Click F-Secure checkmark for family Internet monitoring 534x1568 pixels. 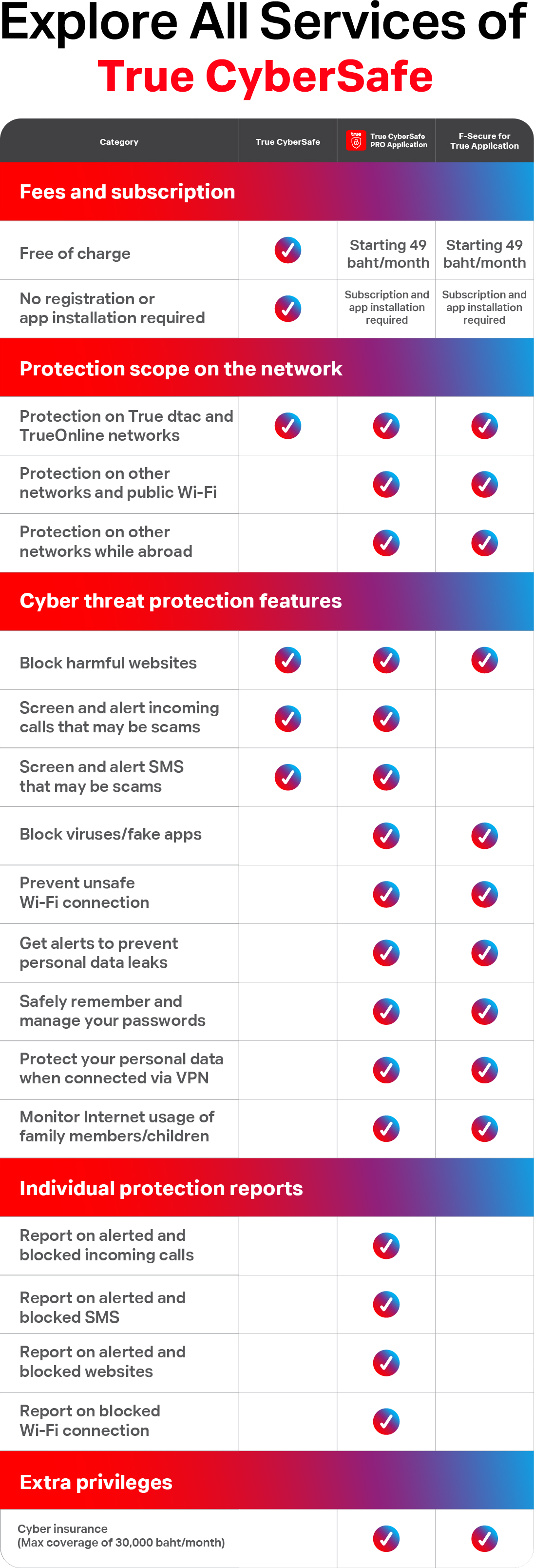pos(484,1129)
